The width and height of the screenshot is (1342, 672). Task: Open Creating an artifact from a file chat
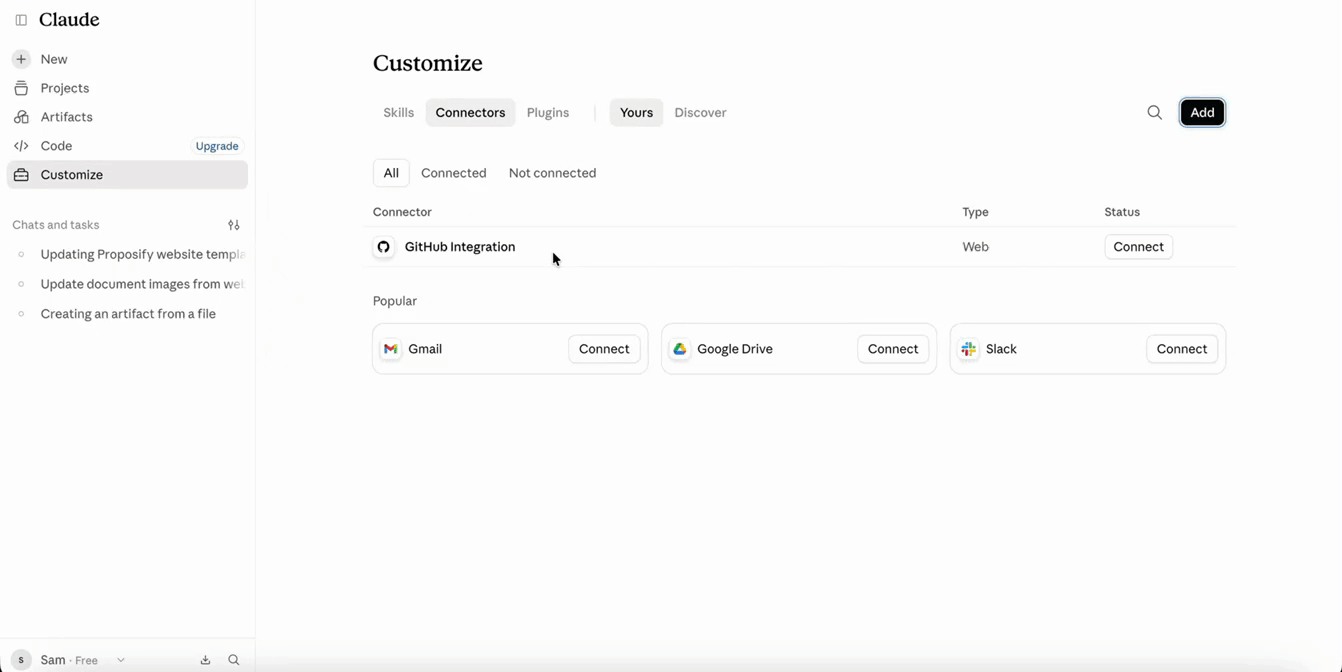[127, 314]
